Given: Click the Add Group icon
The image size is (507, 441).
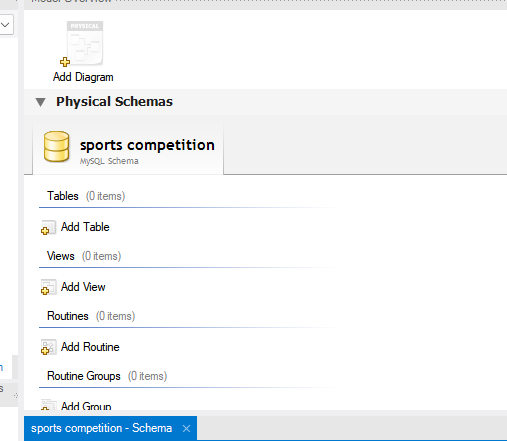Looking at the screenshot, I should point(49,405).
